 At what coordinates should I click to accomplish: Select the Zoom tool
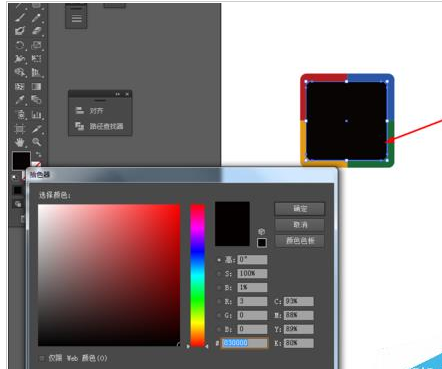[x=36, y=142]
